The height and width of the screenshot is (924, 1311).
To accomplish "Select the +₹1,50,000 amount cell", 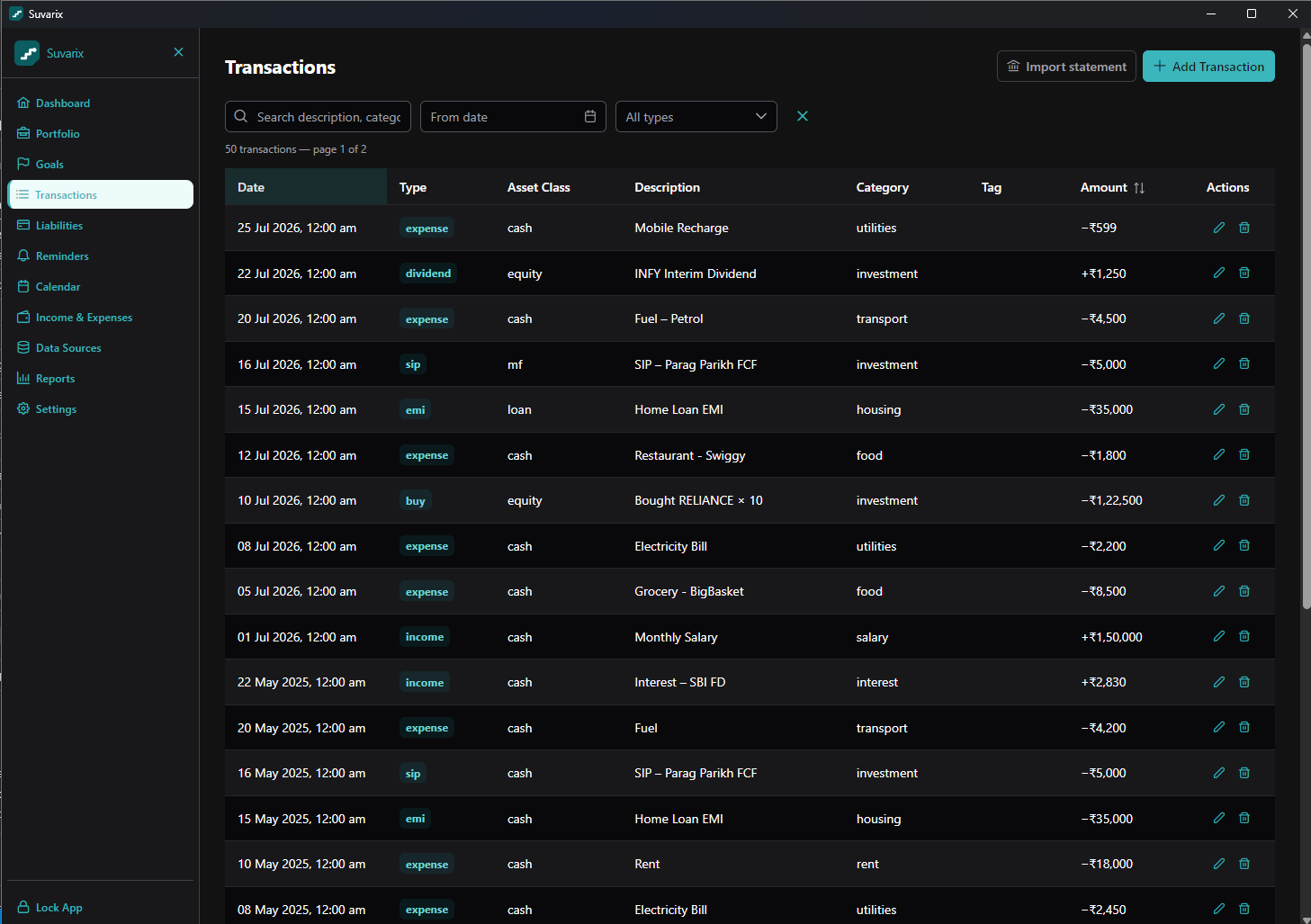I will pos(1111,637).
